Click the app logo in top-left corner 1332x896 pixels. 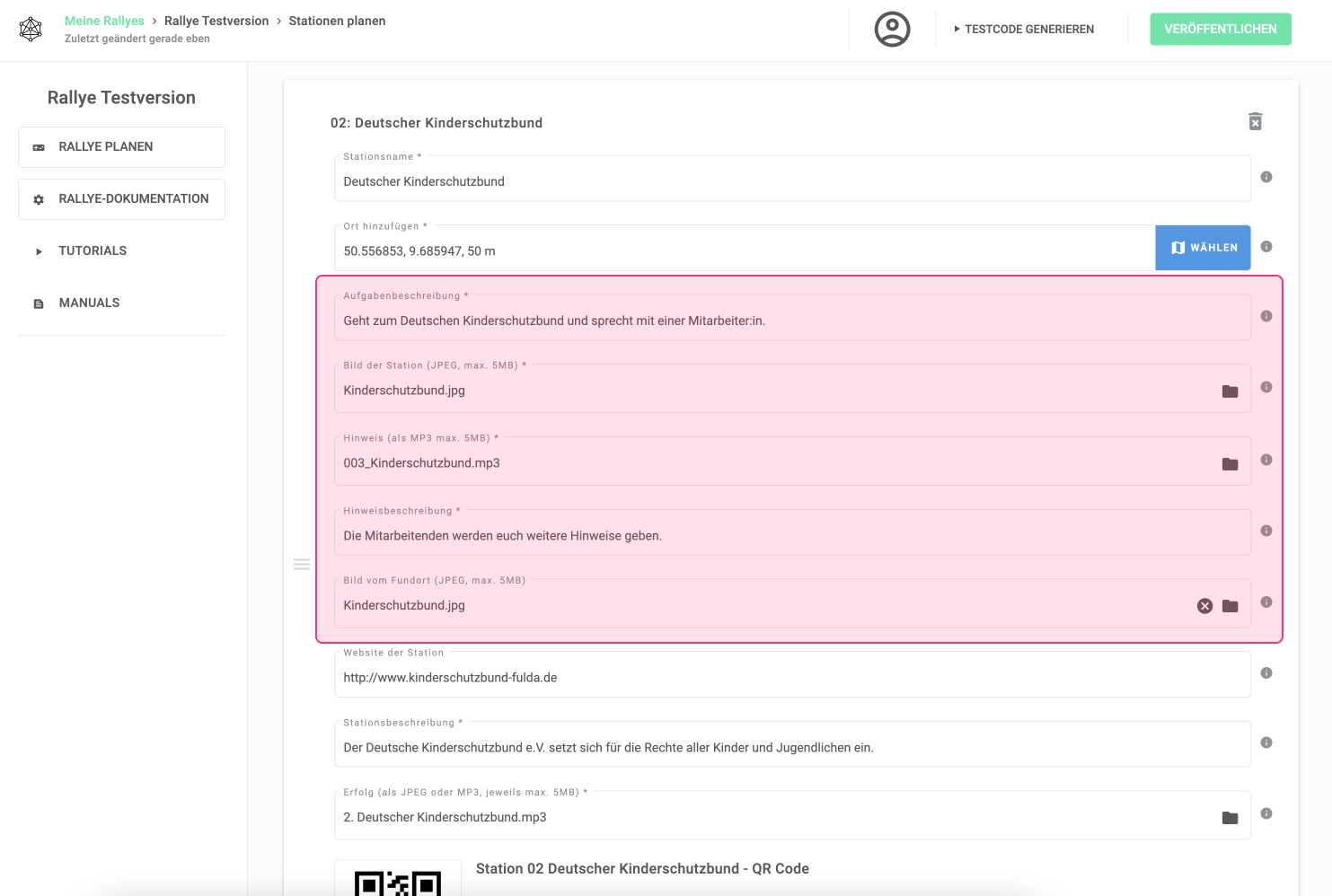(x=31, y=29)
